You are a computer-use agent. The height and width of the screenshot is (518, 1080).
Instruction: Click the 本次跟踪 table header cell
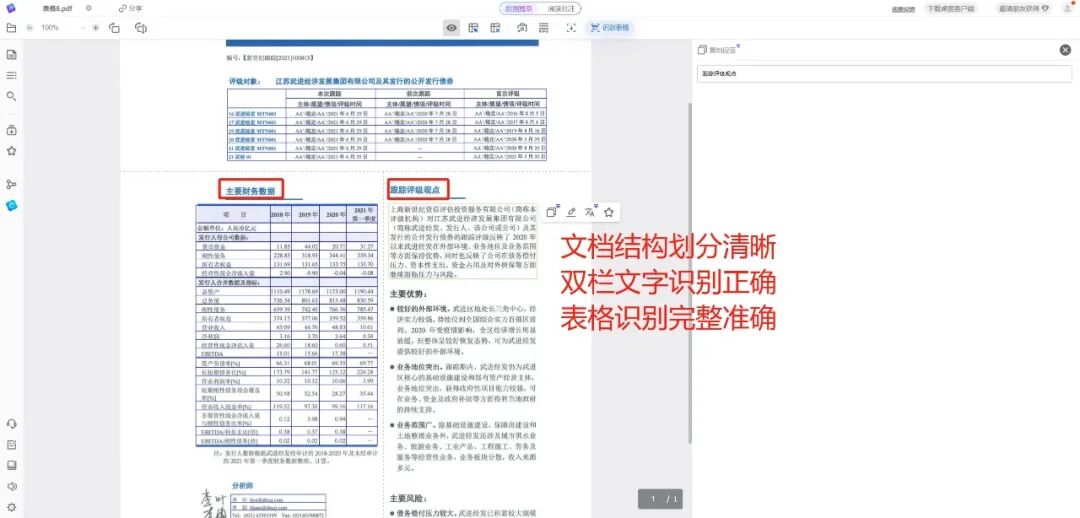pos(329,92)
